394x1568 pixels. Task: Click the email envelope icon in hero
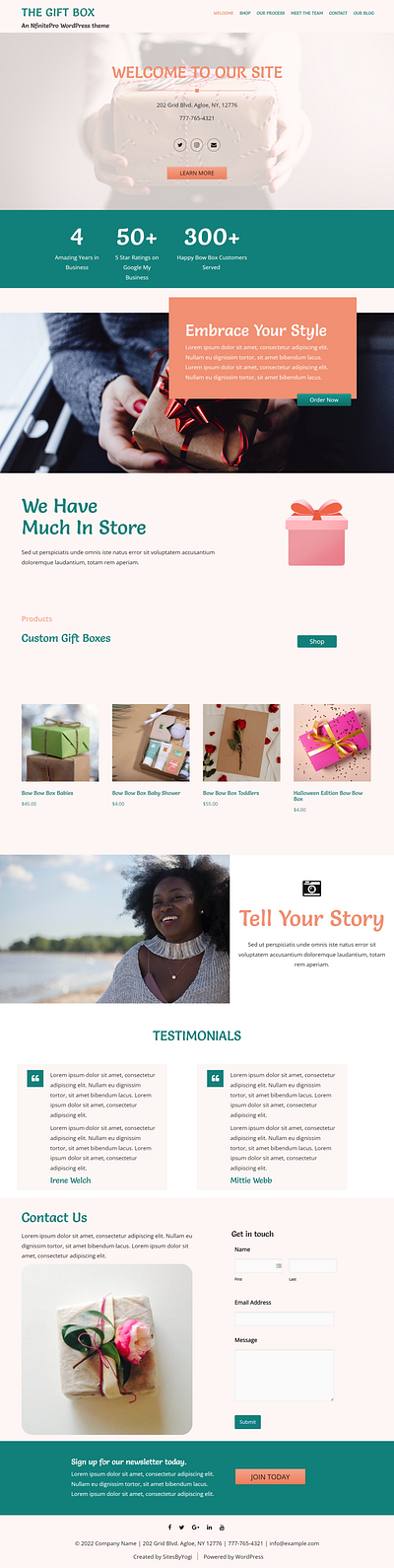click(x=214, y=145)
